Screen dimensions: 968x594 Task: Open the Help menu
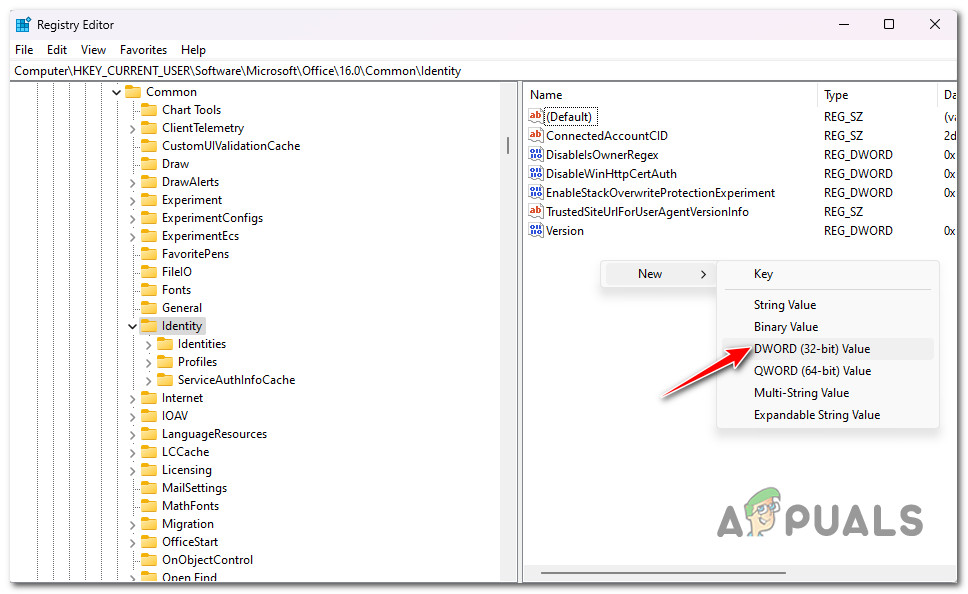tap(193, 50)
